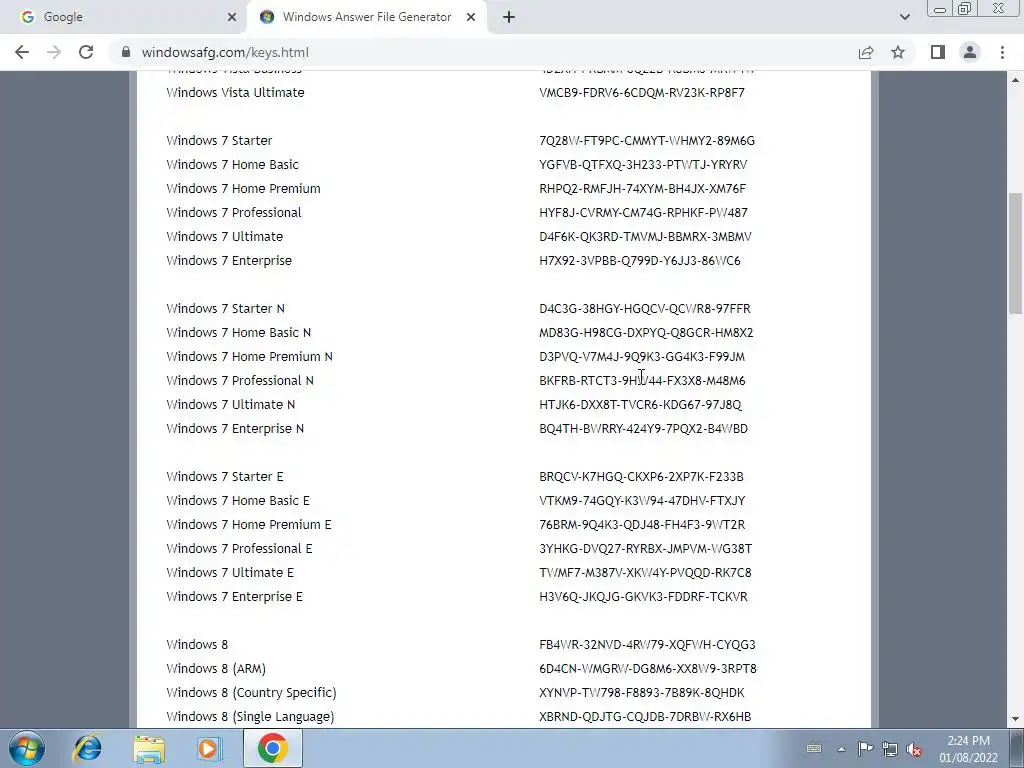Go back to the previous page
Screen dimensions: 1024x768
click(x=22, y=52)
